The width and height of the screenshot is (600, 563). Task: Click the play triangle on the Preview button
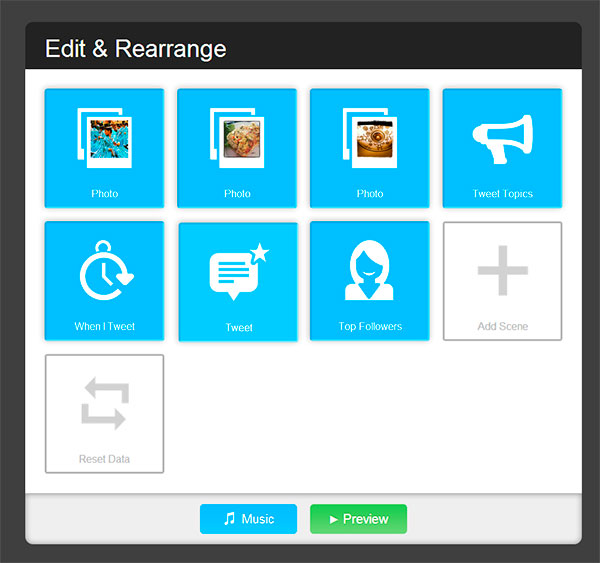tap(334, 519)
